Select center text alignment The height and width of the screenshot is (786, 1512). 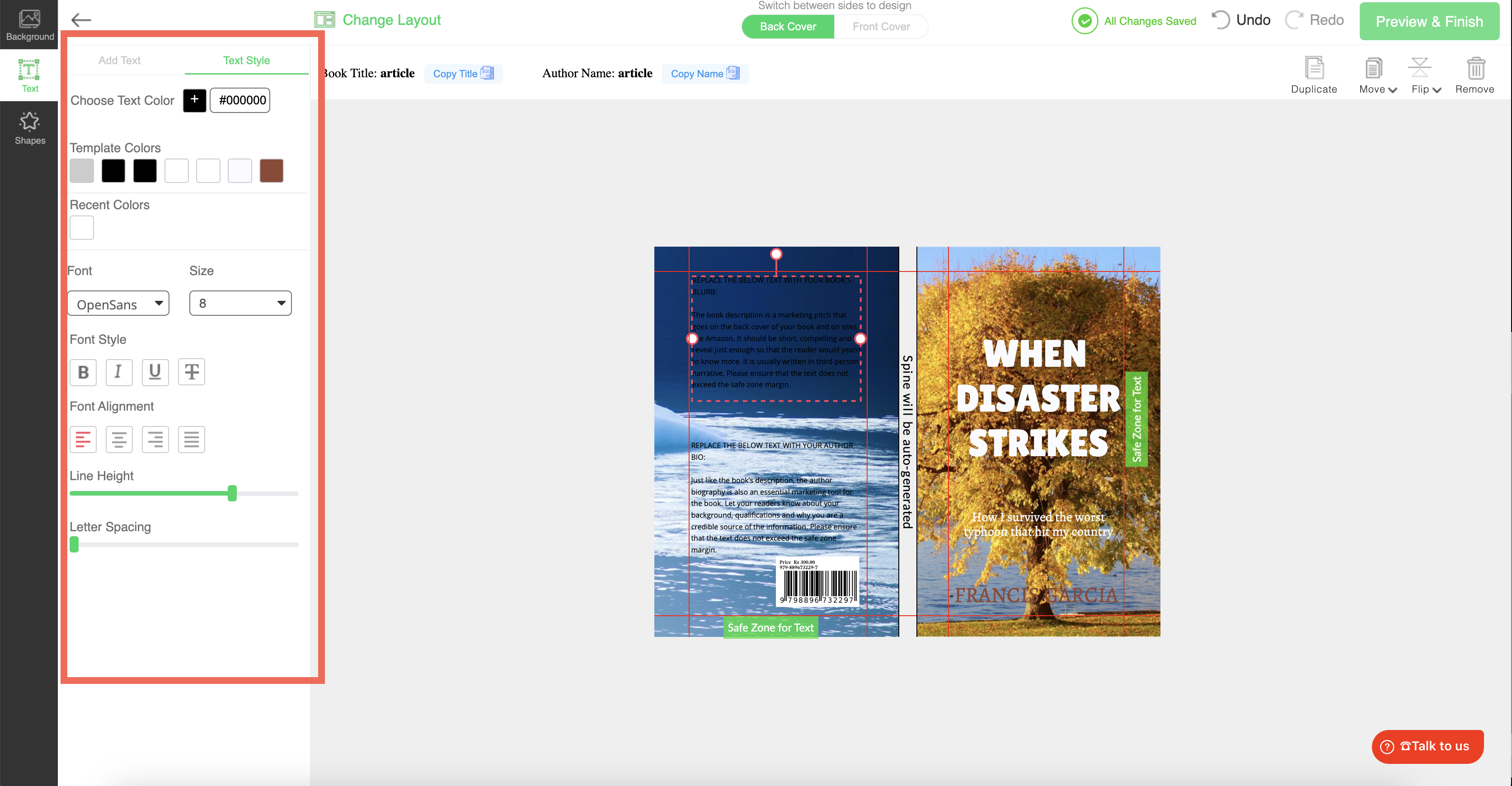[x=118, y=440]
